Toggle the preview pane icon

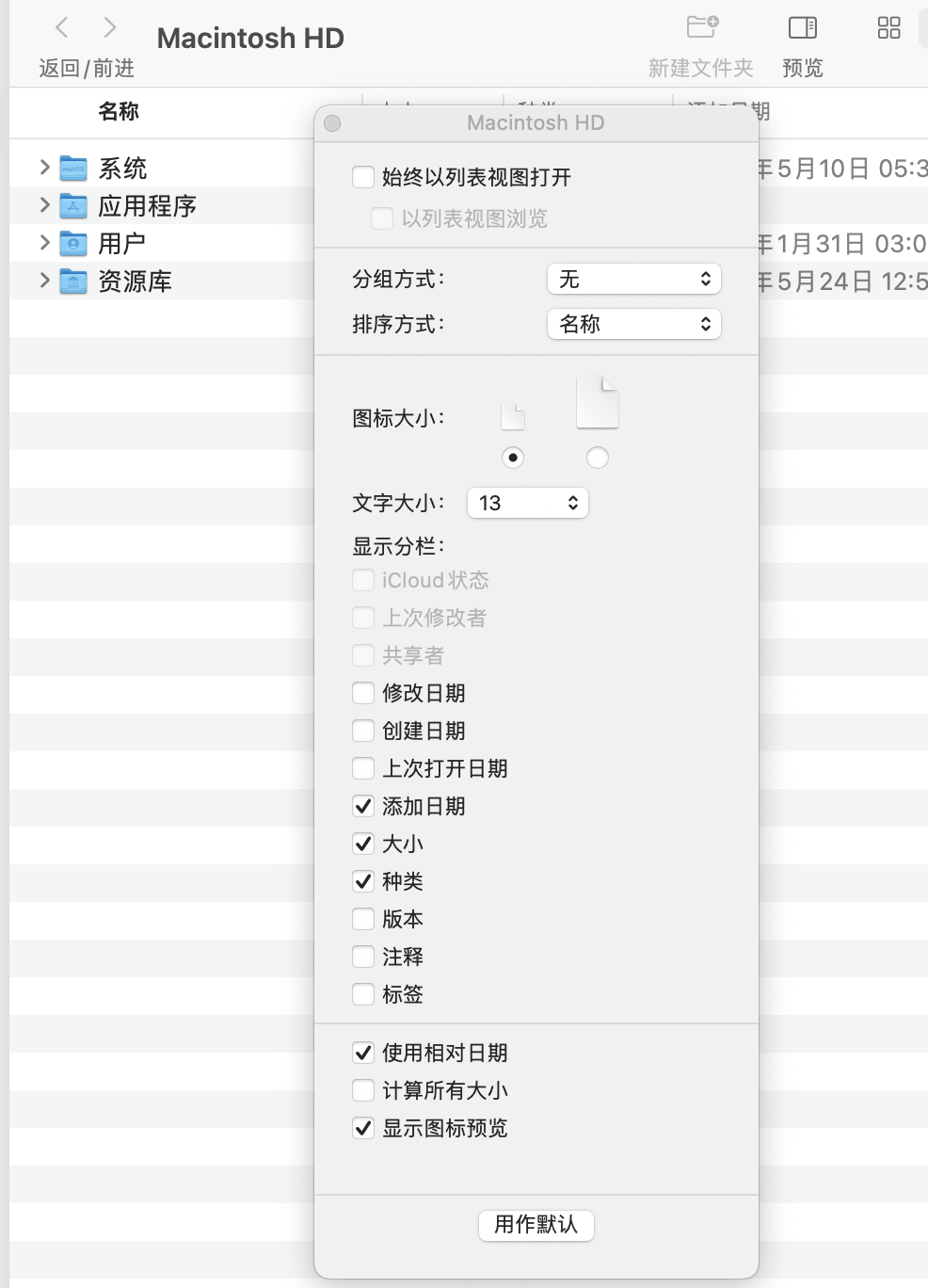click(x=803, y=27)
